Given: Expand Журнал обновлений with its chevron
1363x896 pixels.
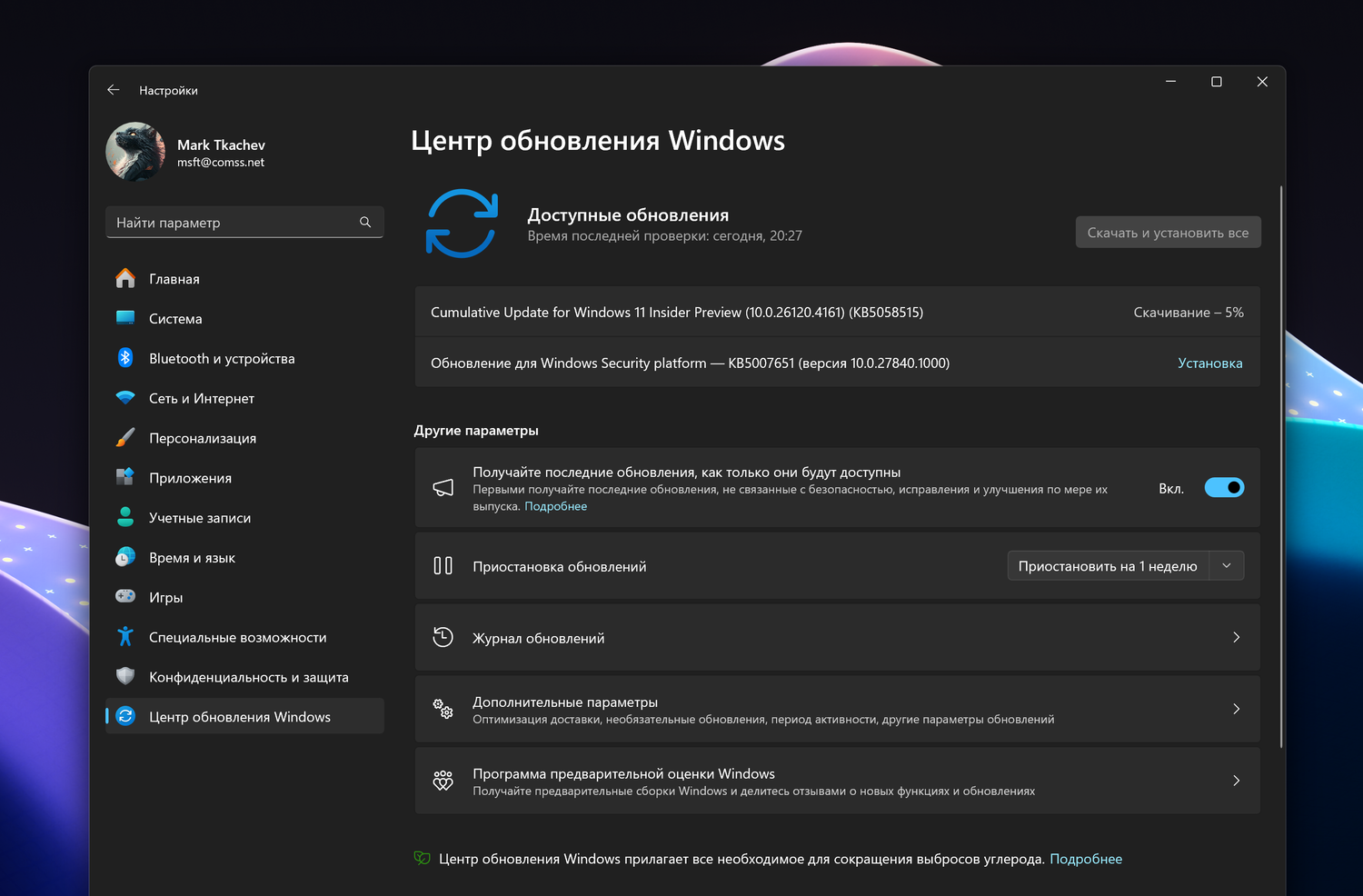Looking at the screenshot, I should [1236, 638].
